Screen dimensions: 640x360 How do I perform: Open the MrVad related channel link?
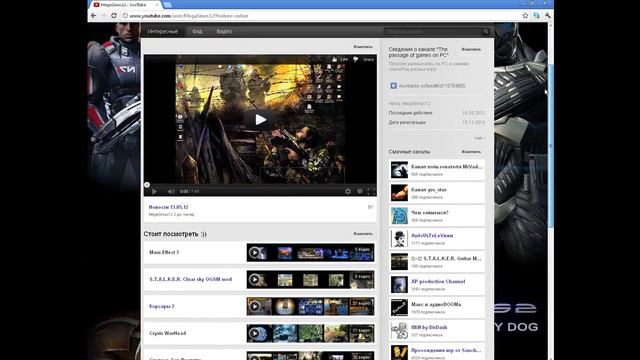click(447, 167)
